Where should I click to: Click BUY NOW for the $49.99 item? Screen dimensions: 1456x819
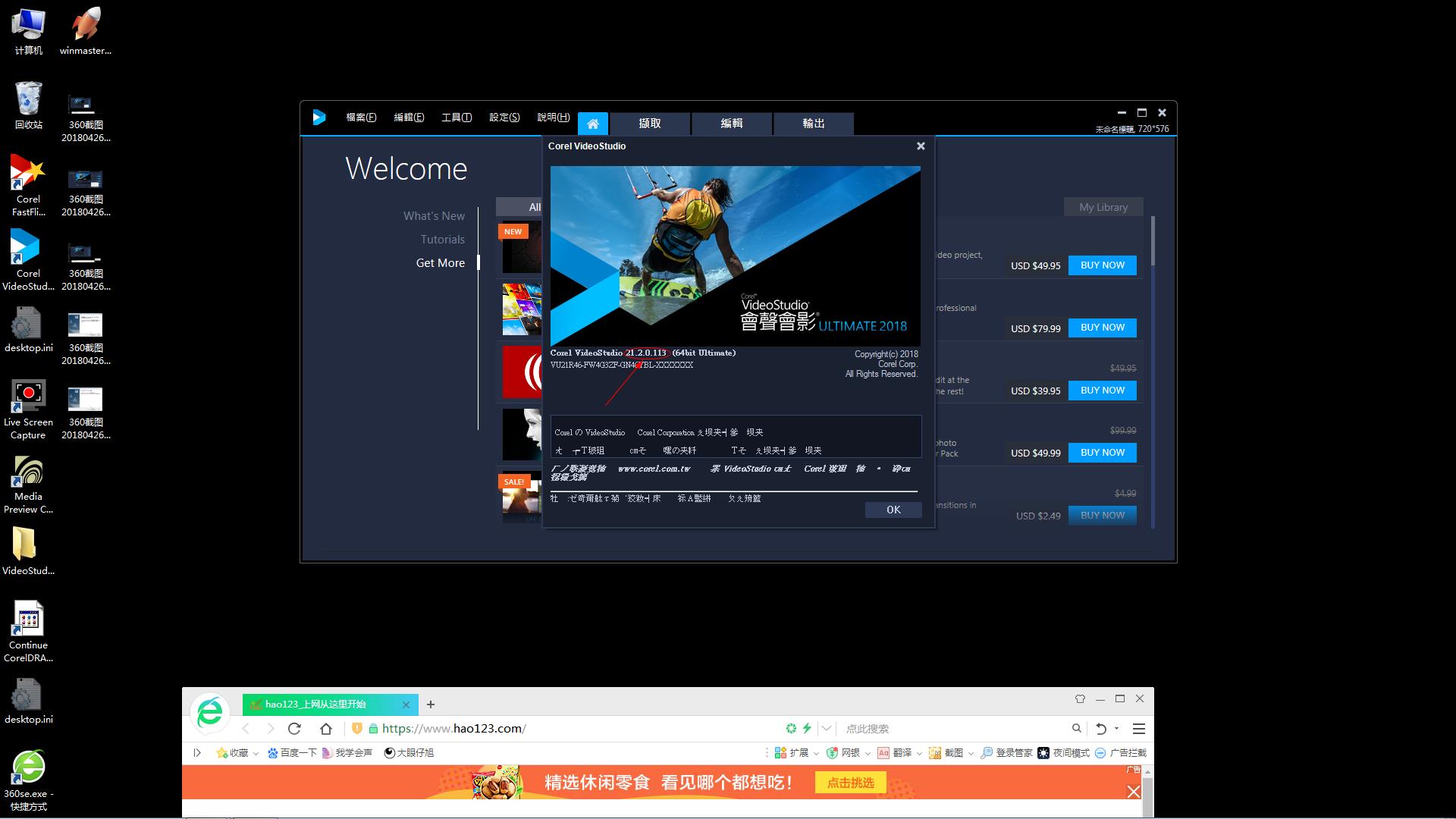[1103, 453]
